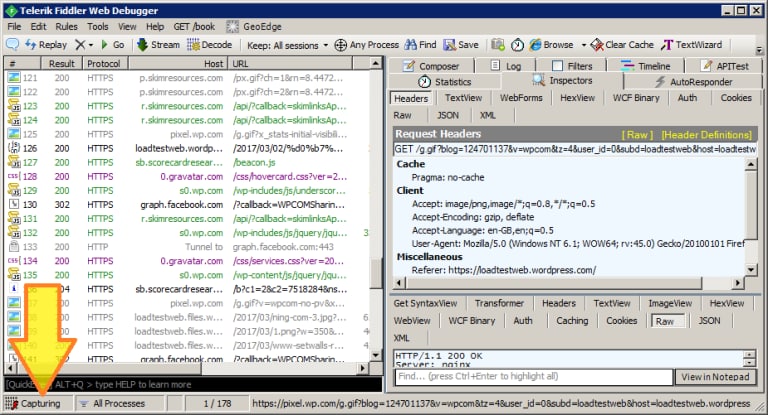
Task: Switch to the Log tab
Action: pyautogui.click(x=506, y=66)
